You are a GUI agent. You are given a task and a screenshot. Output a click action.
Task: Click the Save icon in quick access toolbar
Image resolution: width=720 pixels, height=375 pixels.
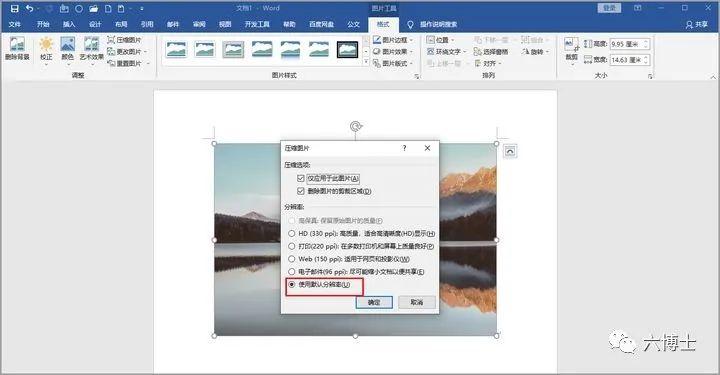[x=15, y=8]
